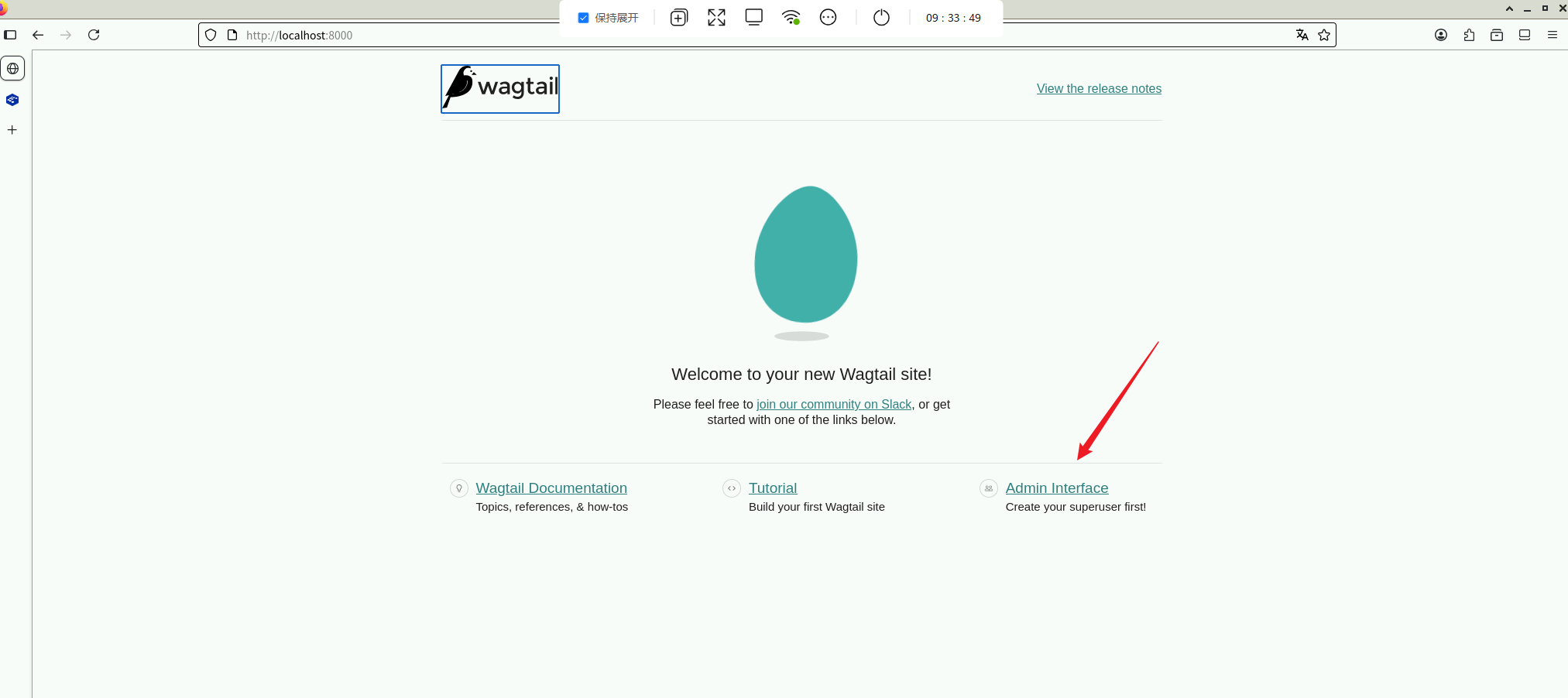Click the fullscreen arrows icon in remote toolbar
This screenshot has width=1568, height=698.
click(716, 17)
